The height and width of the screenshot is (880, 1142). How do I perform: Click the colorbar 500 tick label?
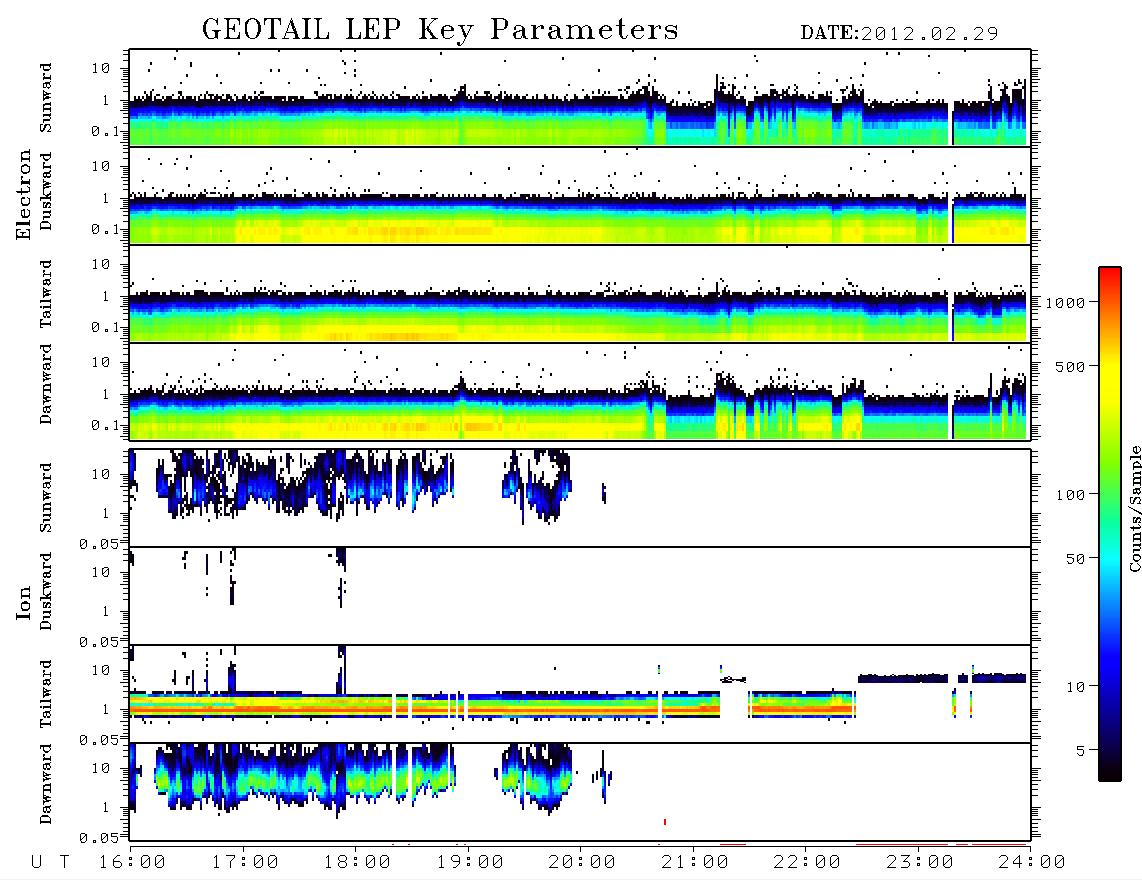point(1070,366)
